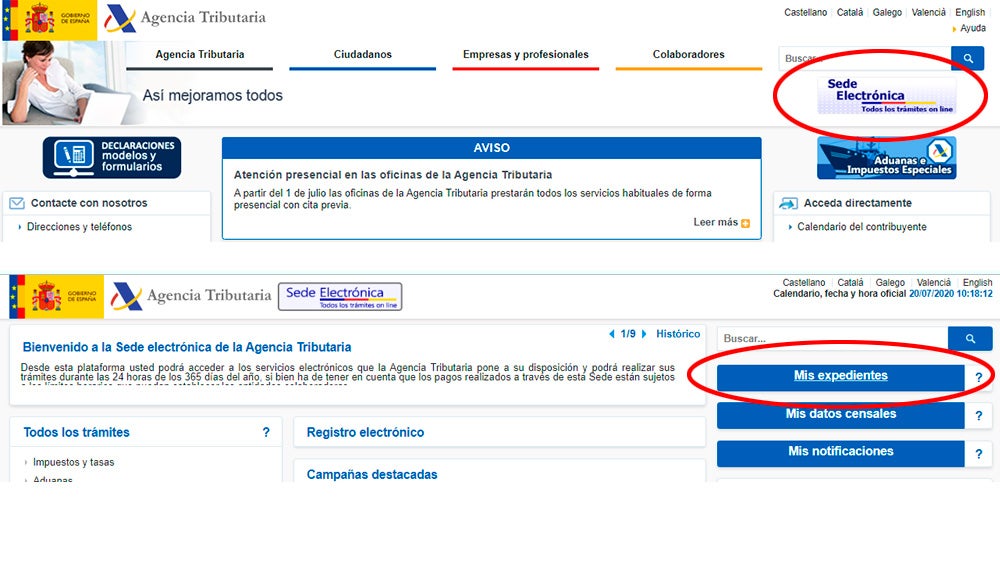1000x567 pixels.
Task: Click the envelope icon beside Contacte con nosotros
Action: [x=17, y=203]
